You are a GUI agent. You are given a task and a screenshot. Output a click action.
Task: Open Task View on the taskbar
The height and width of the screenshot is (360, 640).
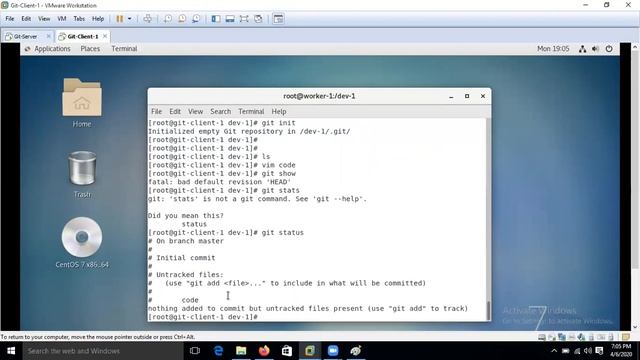click(x=195, y=351)
